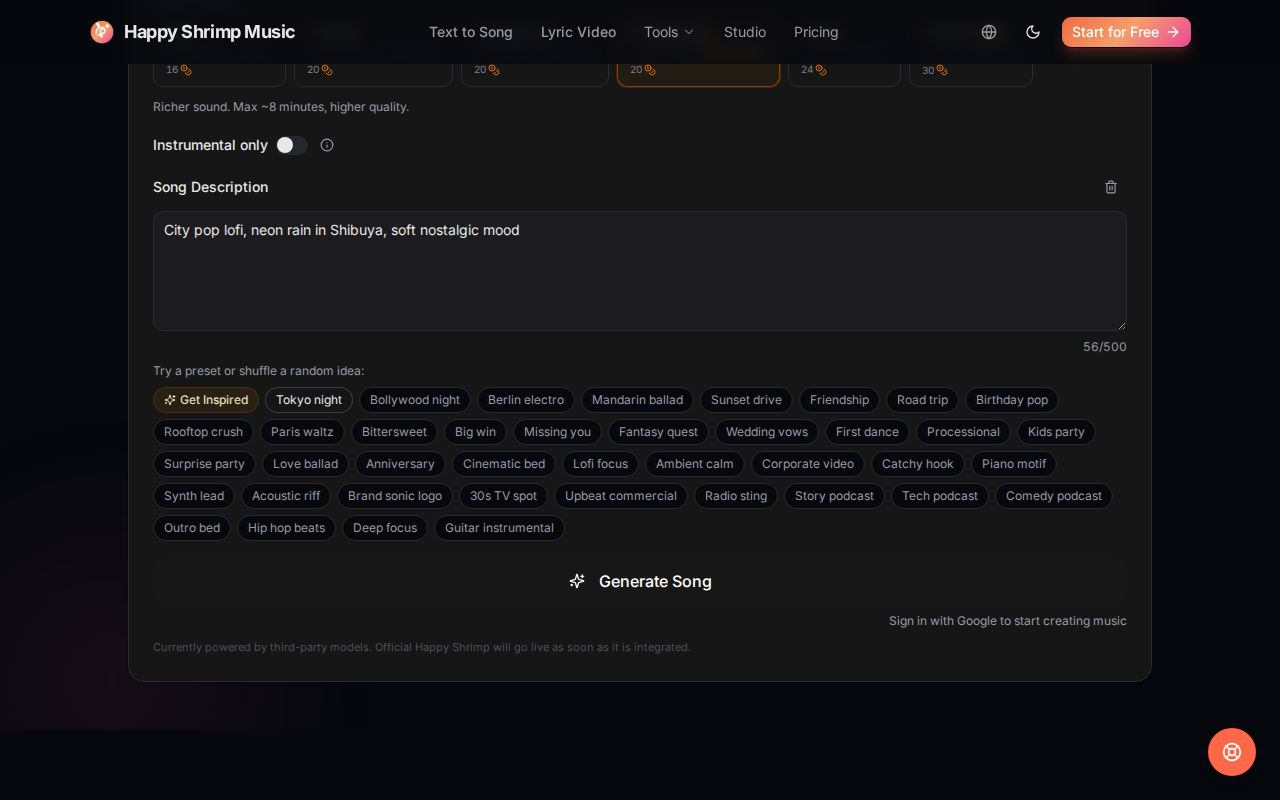Select the Wedding vows preset

[x=767, y=432]
